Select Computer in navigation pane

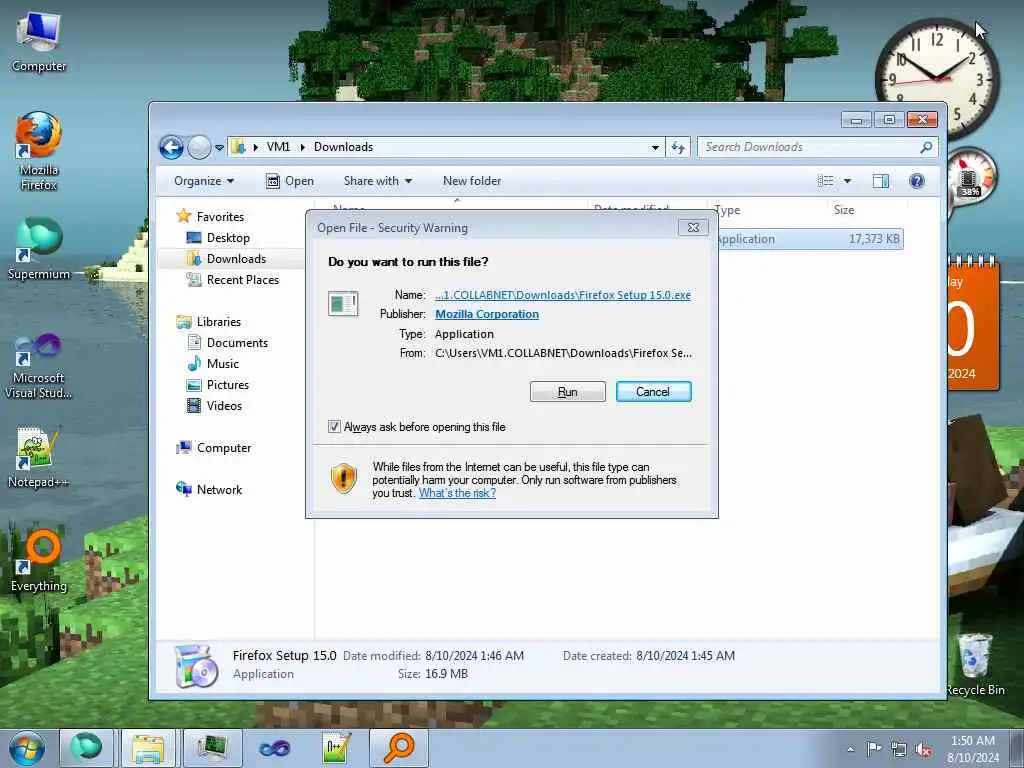pos(224,448)
